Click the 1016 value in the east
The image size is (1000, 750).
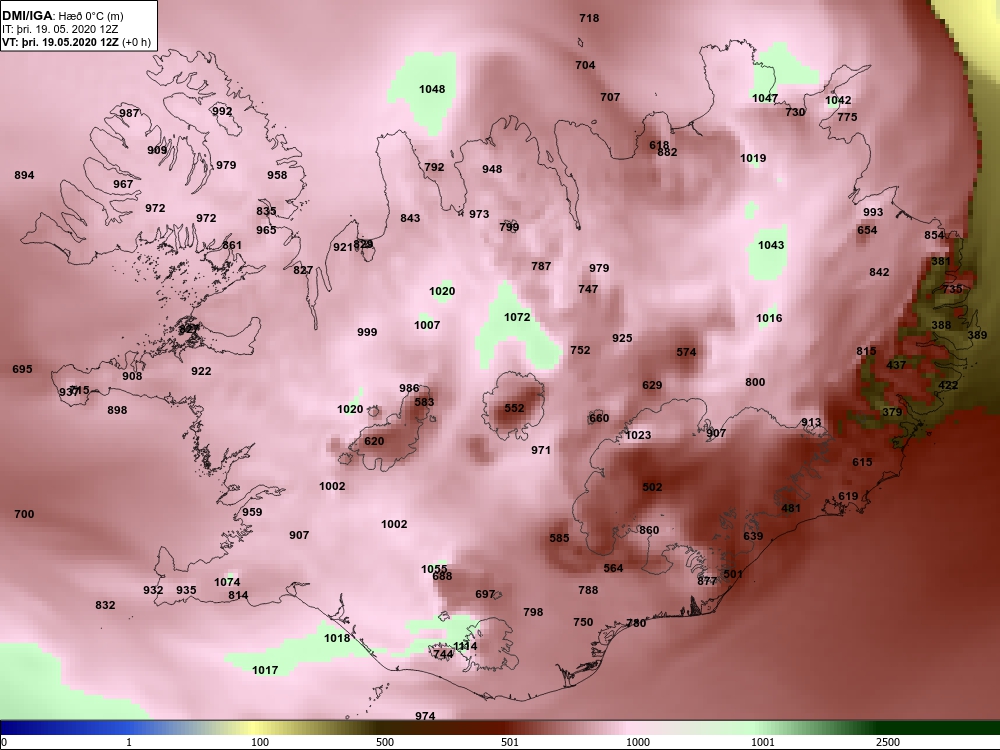769,318
